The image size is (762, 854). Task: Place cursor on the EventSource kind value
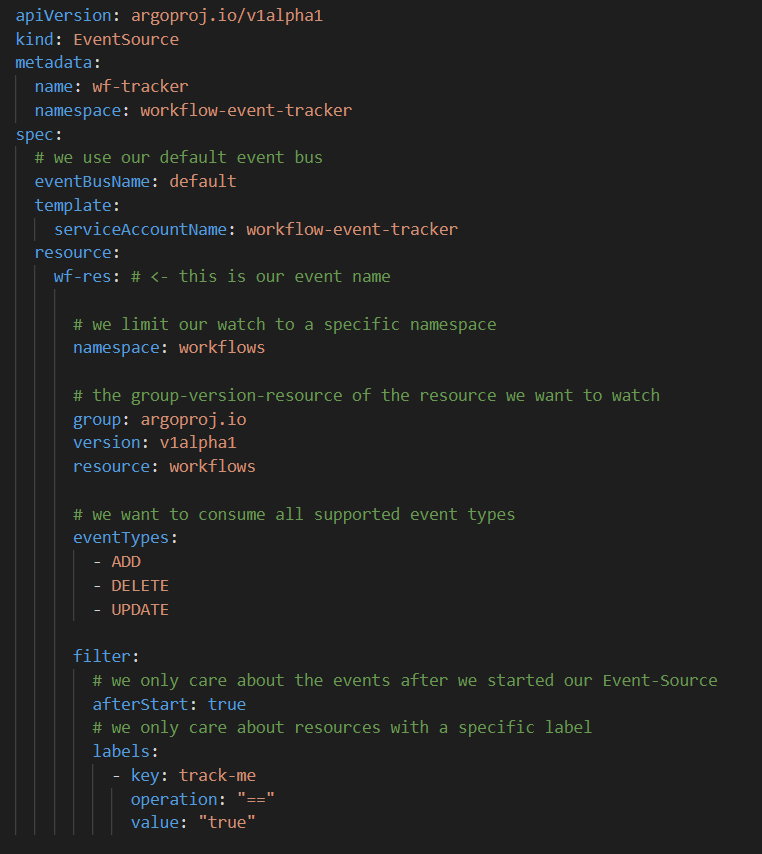[126, 40]
